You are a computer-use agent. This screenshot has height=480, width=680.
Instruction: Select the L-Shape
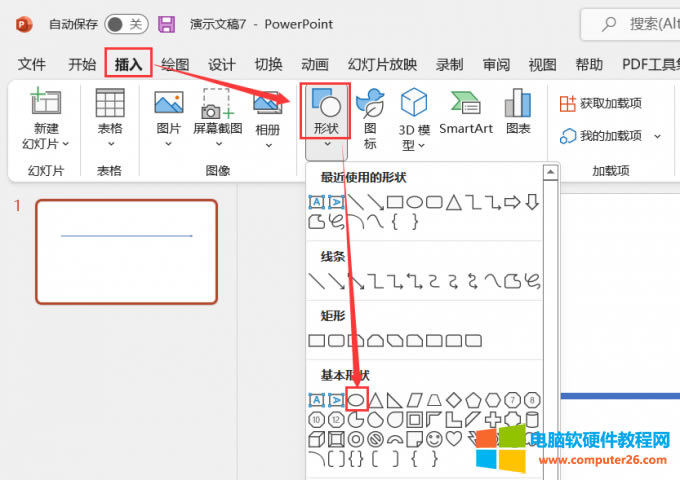[454, 420]
